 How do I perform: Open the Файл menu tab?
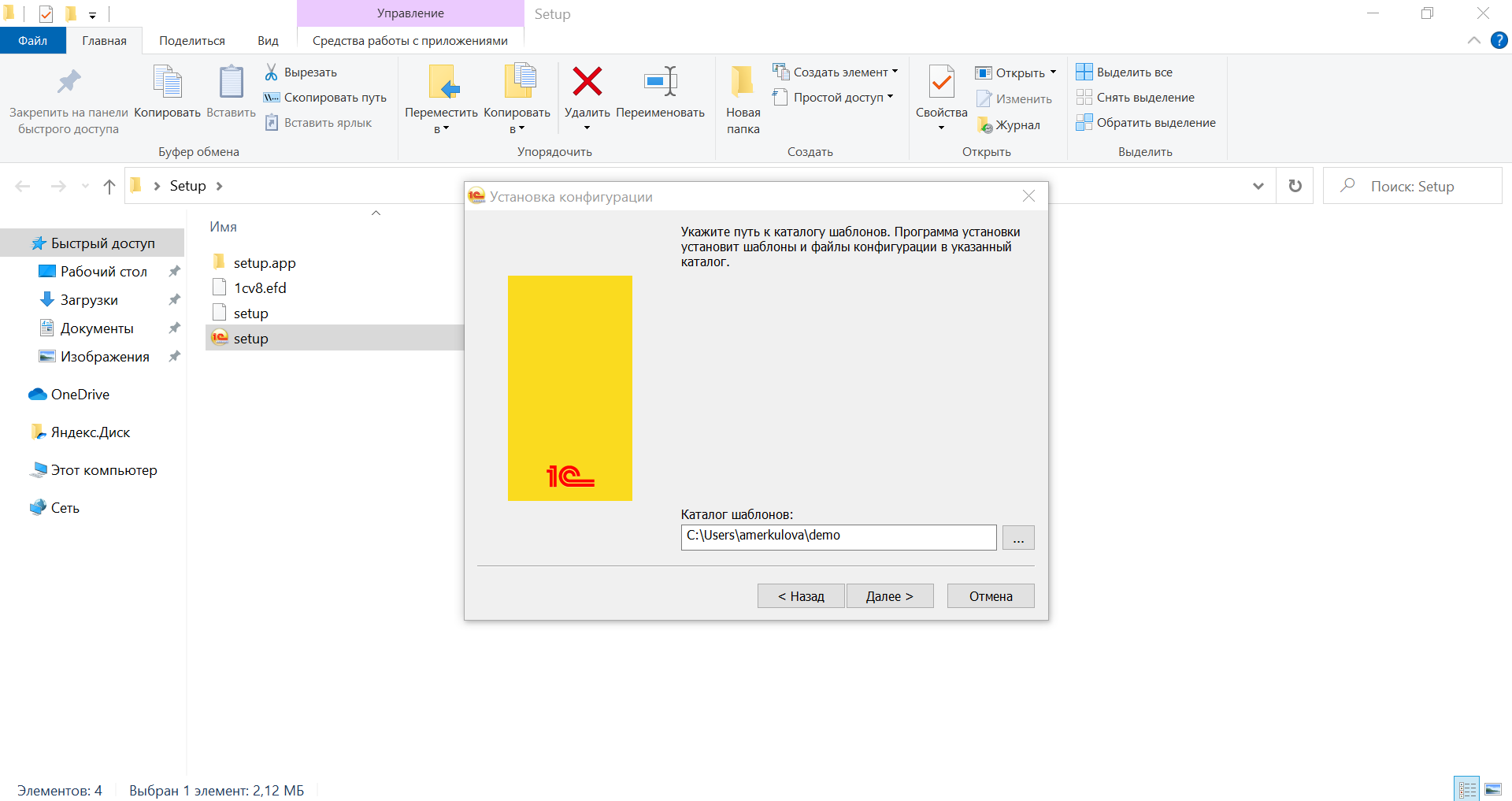pyautogui.click(x=32, y=41)
